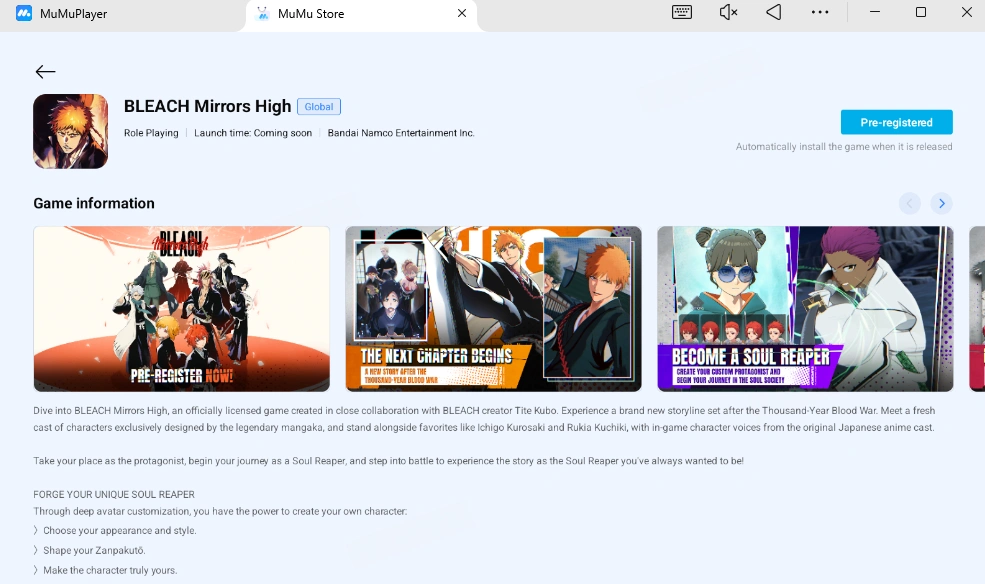Open the Pre-Register Now screenshot

(x=182, y=309)
